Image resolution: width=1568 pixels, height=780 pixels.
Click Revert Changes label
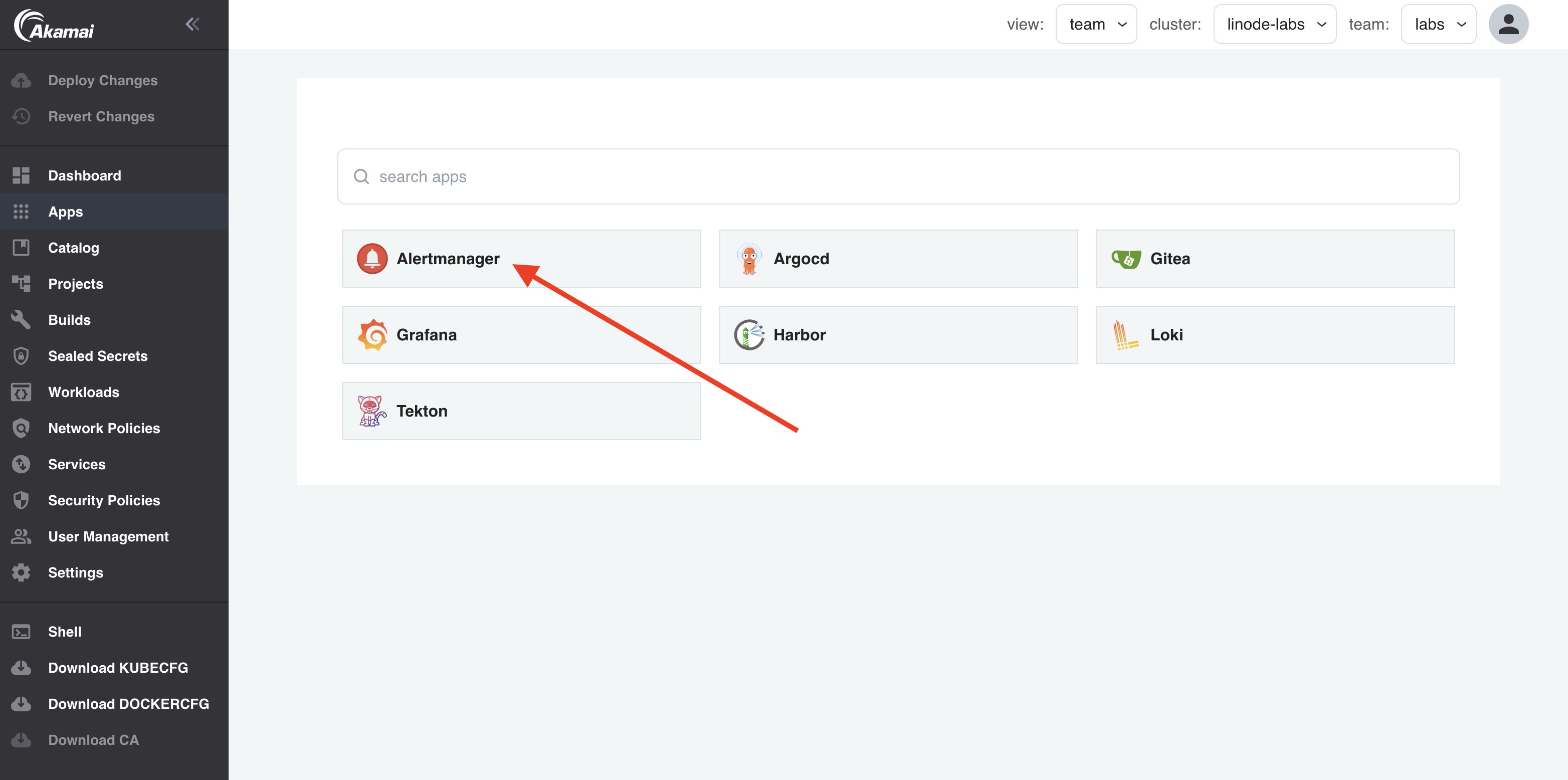[x=101, y=116]
